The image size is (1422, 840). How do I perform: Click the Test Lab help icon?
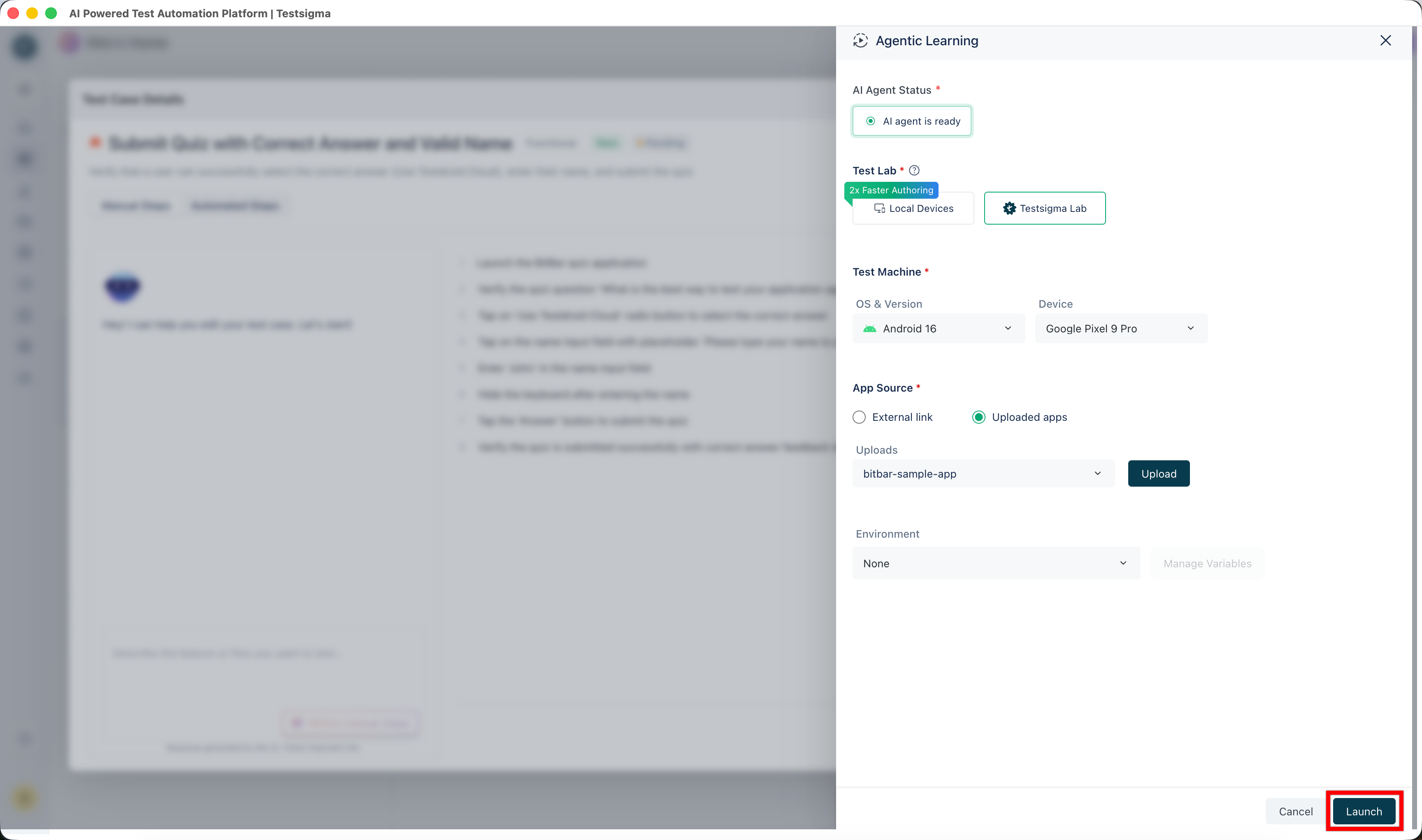click(x=914, y=170)
